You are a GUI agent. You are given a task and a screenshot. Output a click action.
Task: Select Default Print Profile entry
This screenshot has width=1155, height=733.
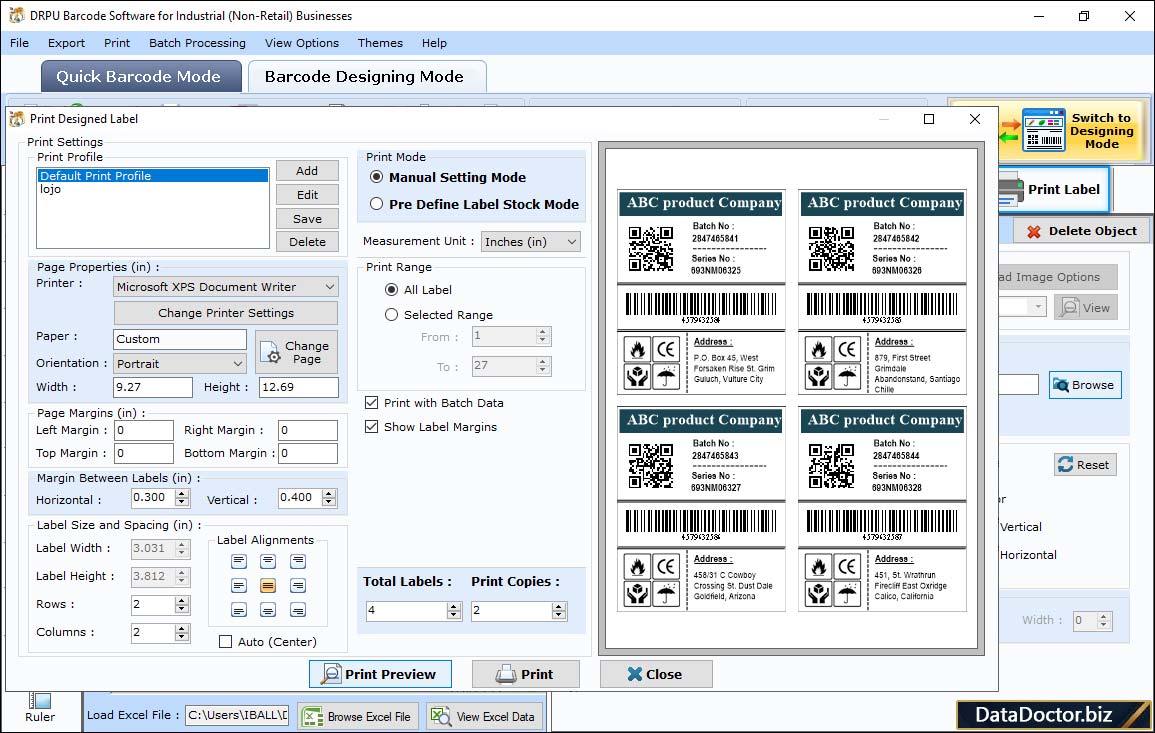152,175
